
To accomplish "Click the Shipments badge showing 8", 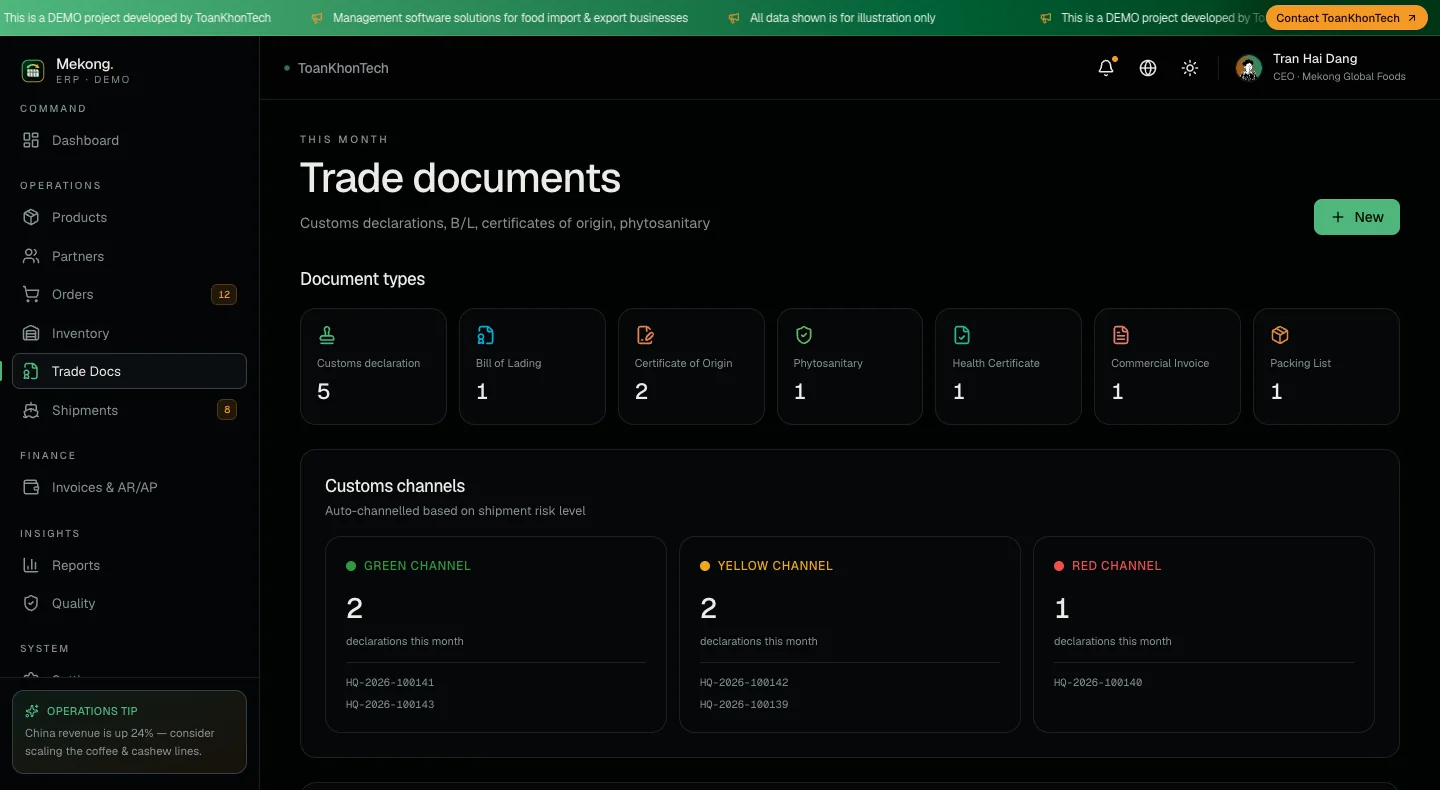I will pos(227,410).
